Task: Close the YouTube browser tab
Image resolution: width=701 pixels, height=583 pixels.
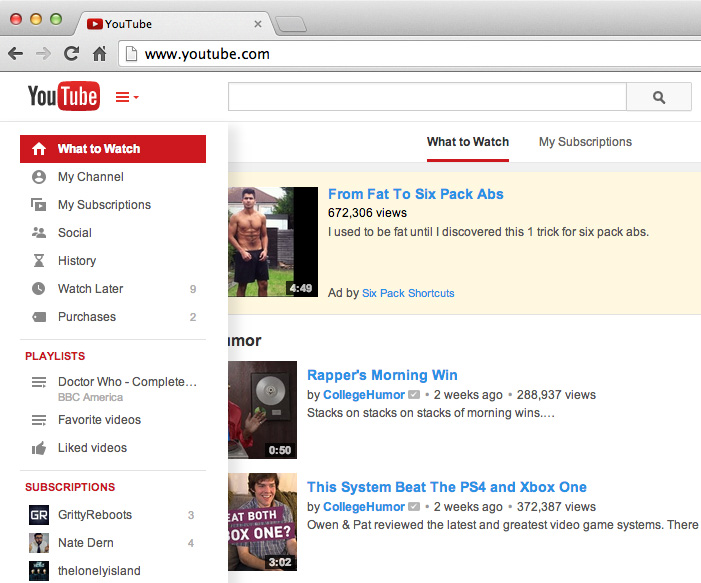Action: coord(258,24)
